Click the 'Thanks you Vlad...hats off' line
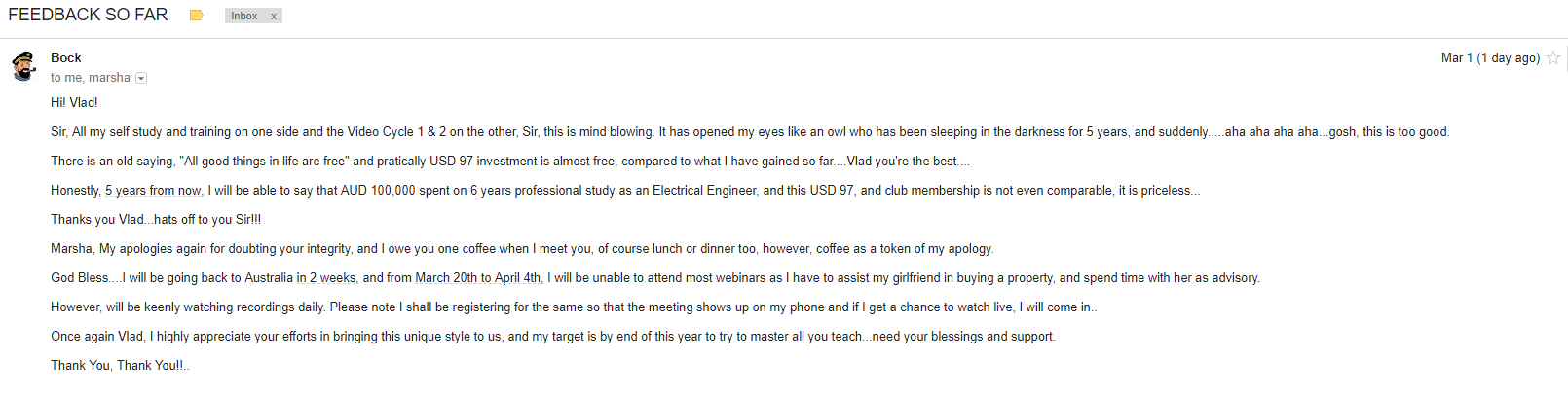This screenshot has height=397, width=1568. [156, 219]
